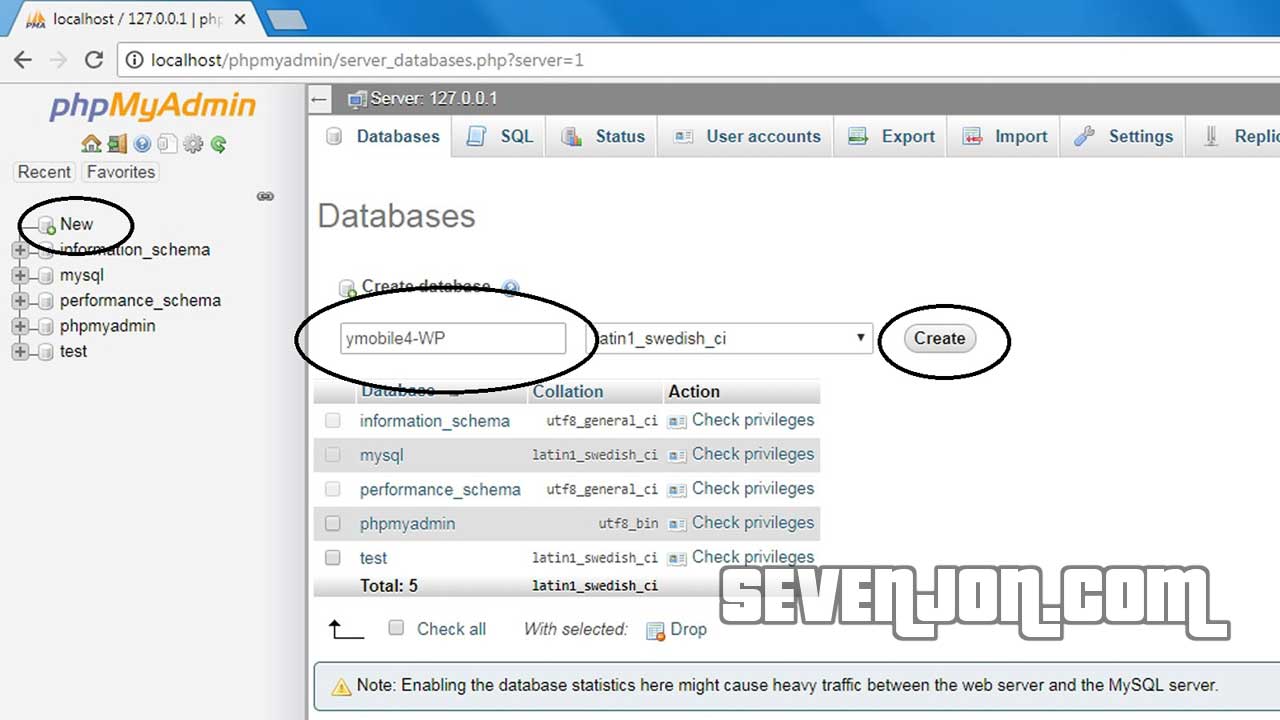Tick the mysql row checkbox
This screenshot has height=720, width=1280.
(x=333, y=455)
